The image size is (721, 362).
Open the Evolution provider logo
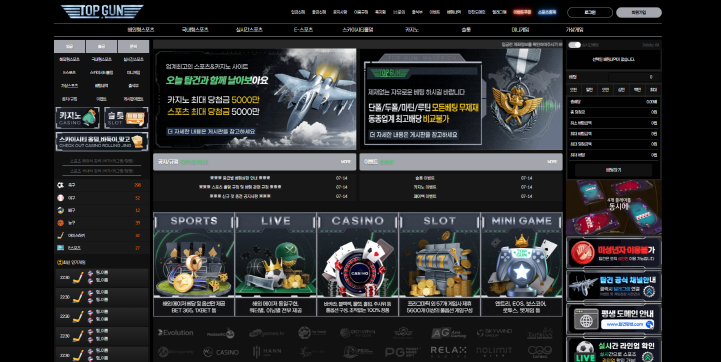tap(176, 333)
